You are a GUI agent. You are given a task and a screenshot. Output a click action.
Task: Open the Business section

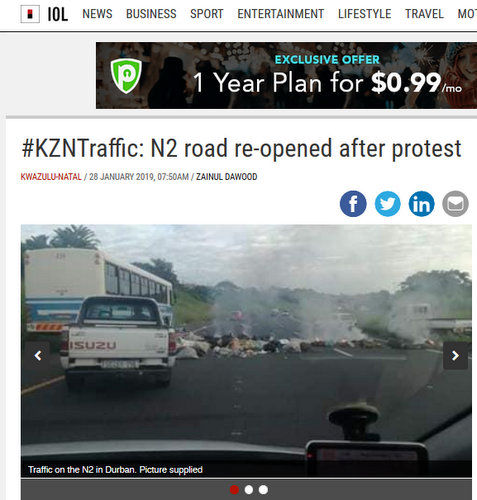click(x=151, y=14)
